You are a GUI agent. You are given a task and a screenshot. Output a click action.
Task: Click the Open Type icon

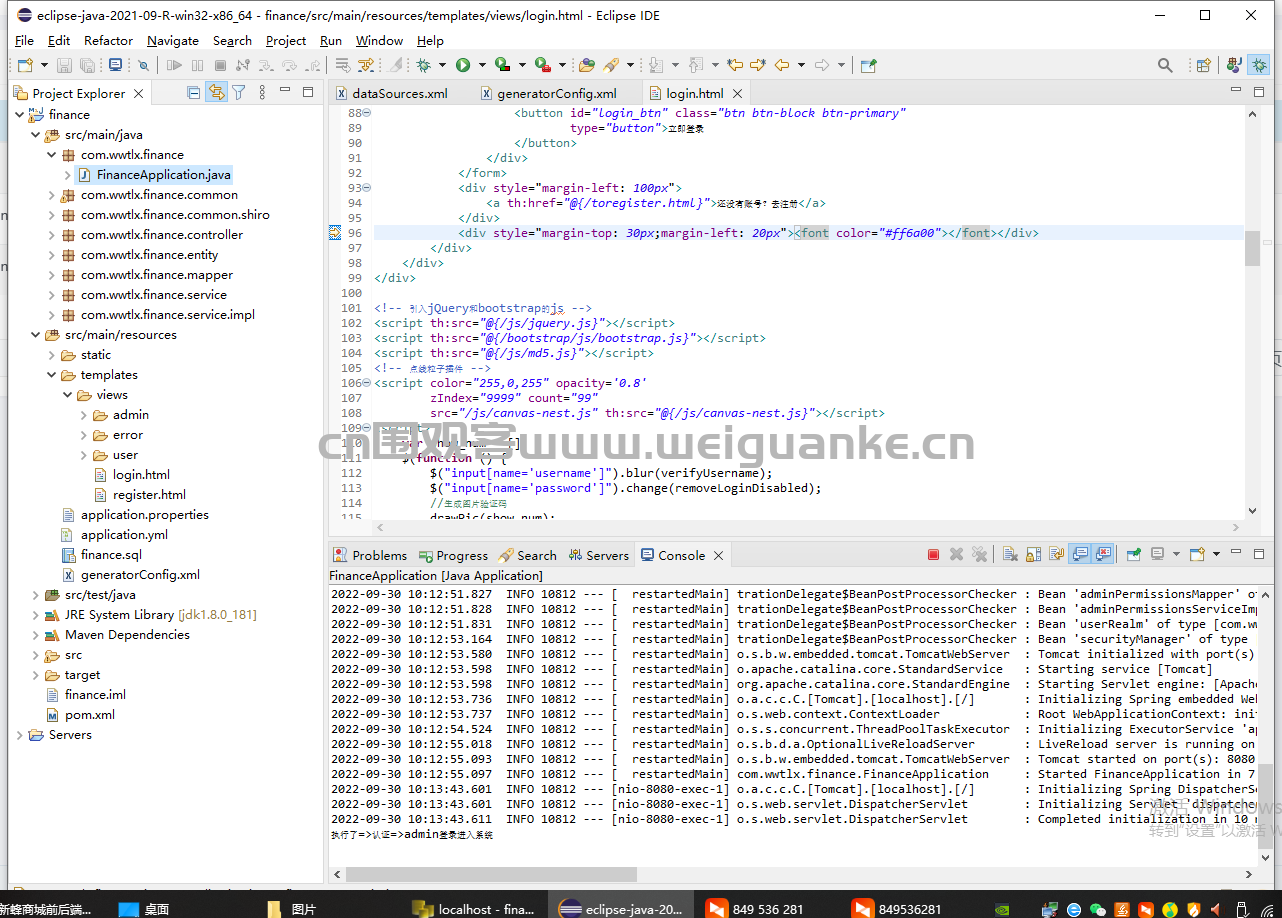[x=587, y=65]
